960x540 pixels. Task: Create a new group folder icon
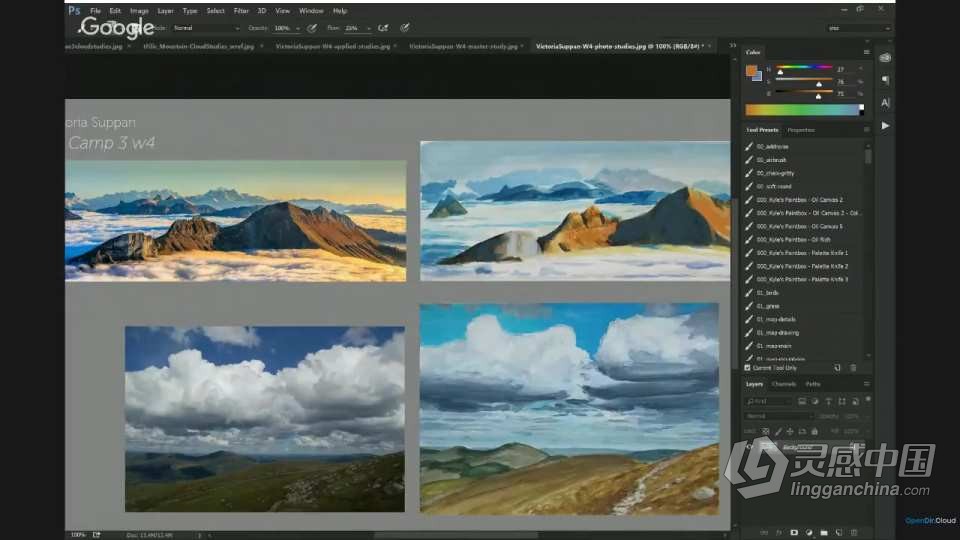(824, 533)
